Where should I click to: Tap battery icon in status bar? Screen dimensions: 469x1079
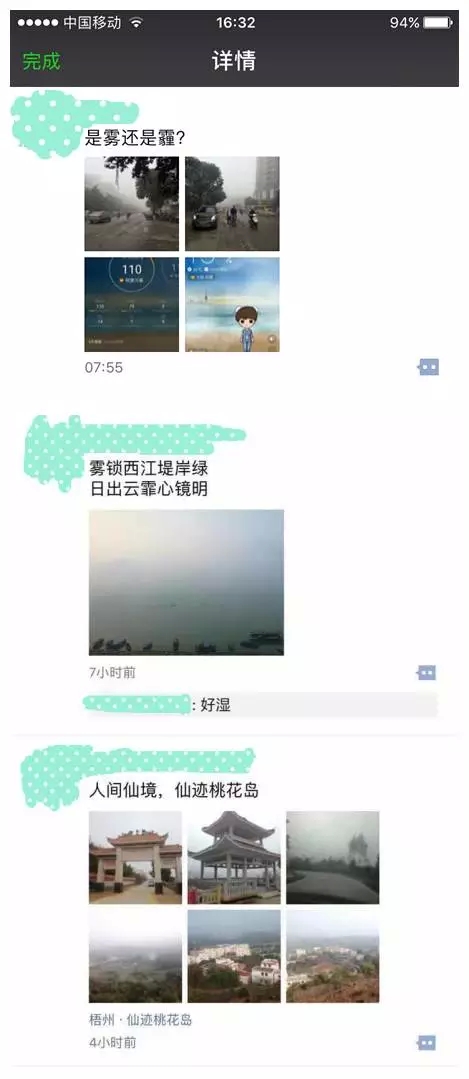click(438, 23)
